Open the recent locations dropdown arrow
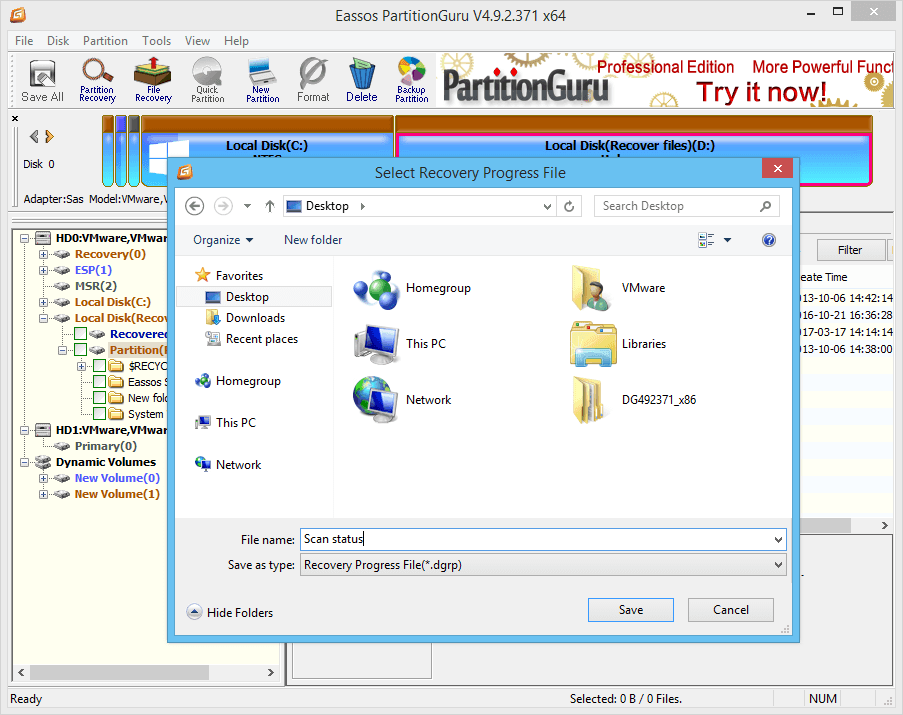Viewport: 903px width, 715px height. click(247, 206)
